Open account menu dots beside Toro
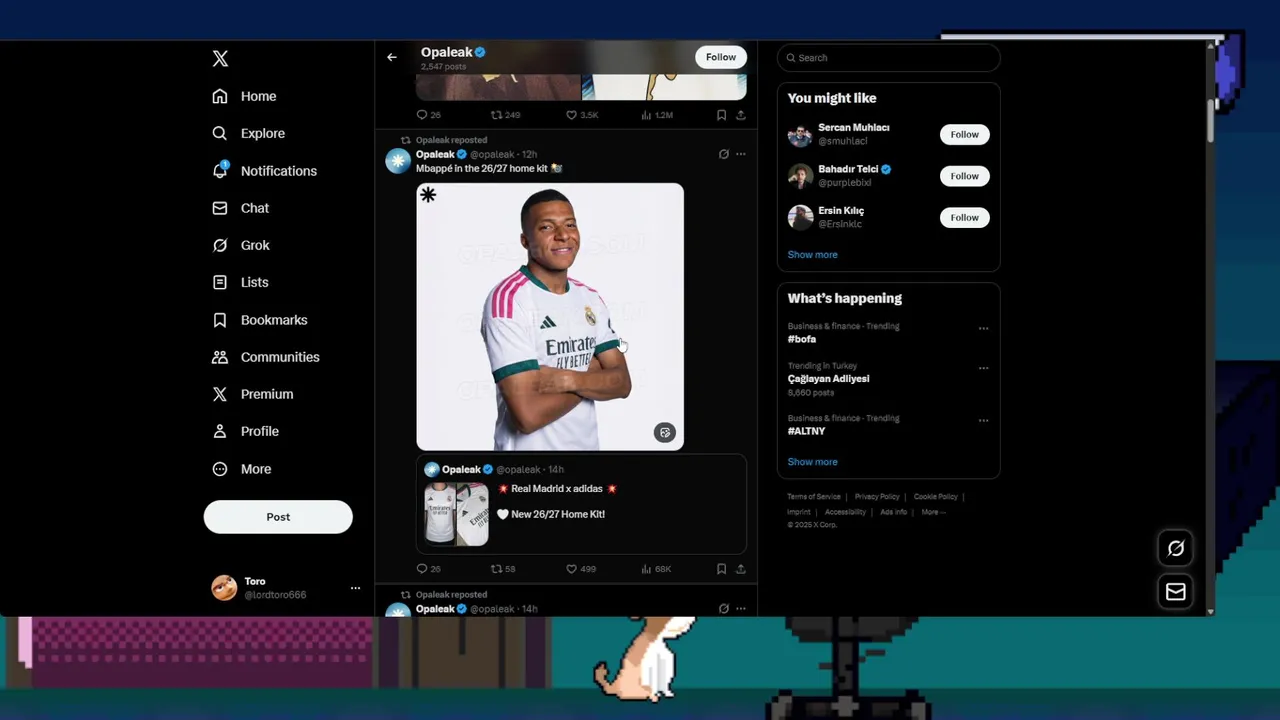Viewport: 1280px width, 720px height. pos(355,588)
